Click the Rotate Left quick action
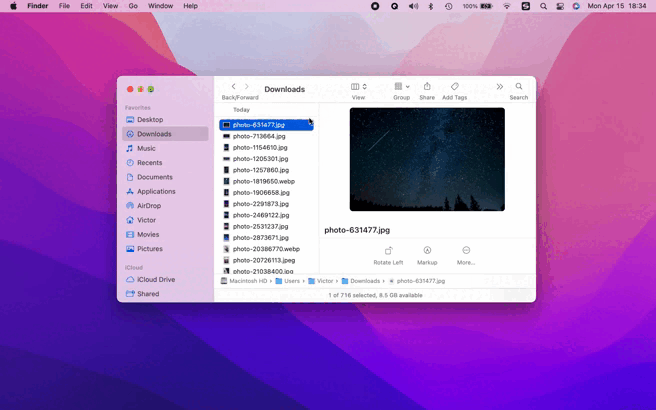This screenshot has width=656, height=410. pos(388,256)
